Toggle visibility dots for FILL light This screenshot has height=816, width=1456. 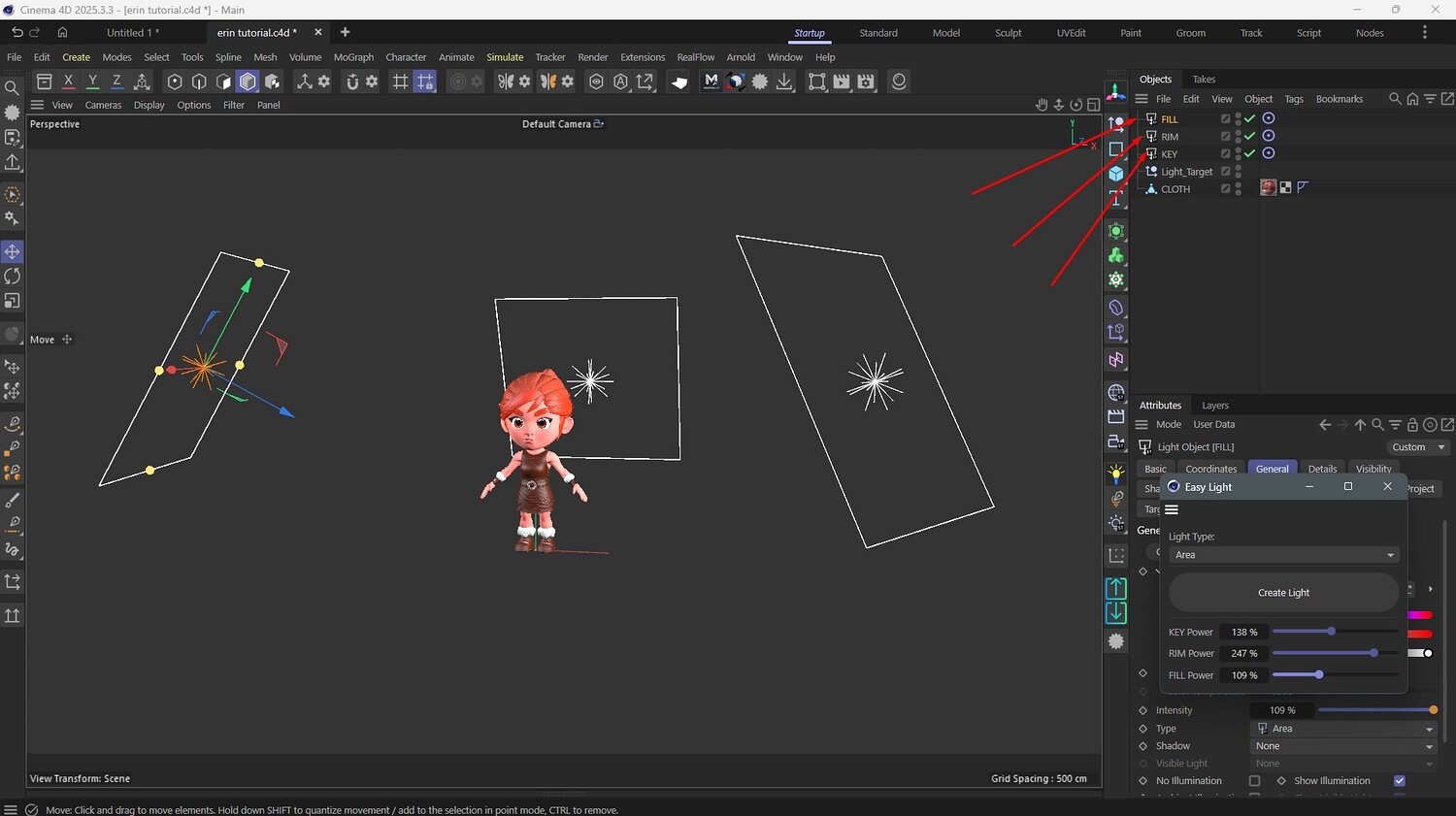pos(1239,119)
